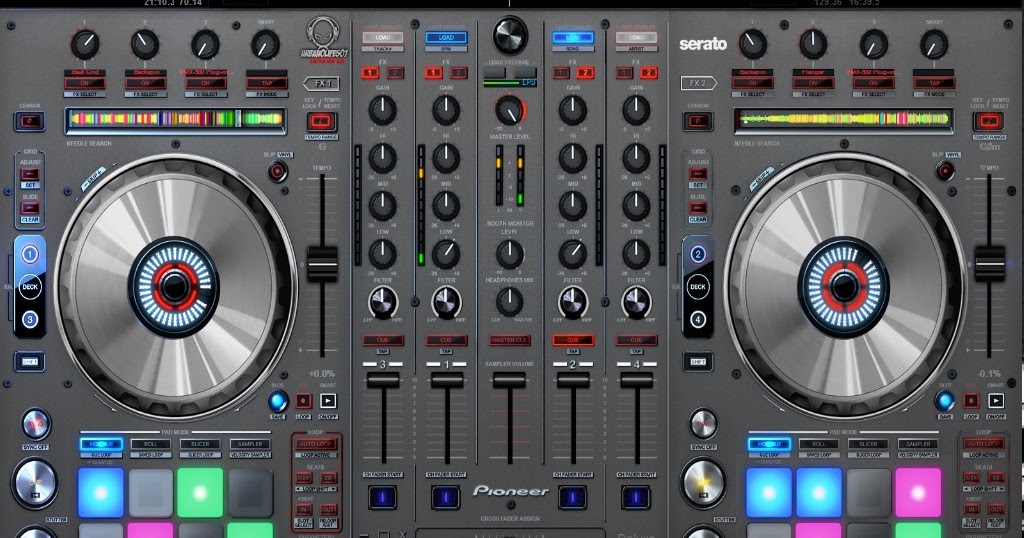Trigger the right deck pink performance pad
1024x538 pixels.
click(x=918, y=492)
